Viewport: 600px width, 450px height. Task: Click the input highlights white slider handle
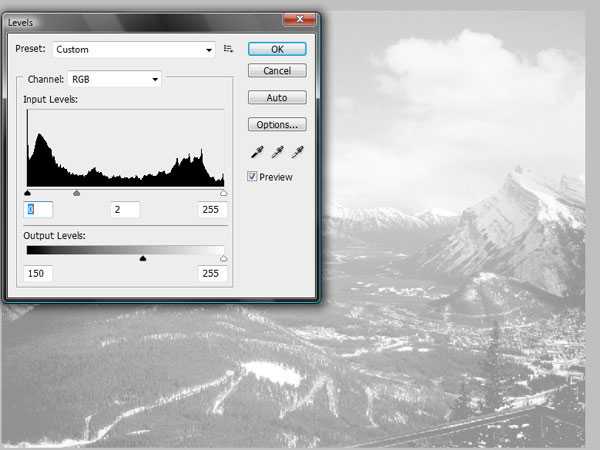click(x=223, y=193)
